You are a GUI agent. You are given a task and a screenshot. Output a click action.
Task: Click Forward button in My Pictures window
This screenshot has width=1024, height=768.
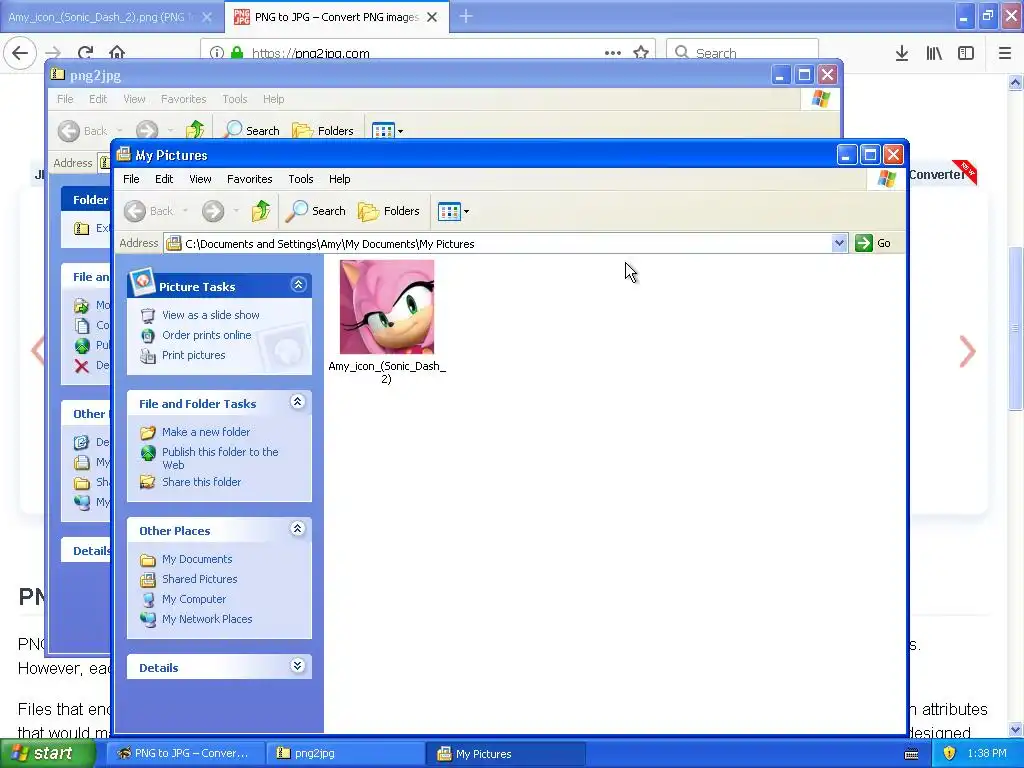click(213, 211)
